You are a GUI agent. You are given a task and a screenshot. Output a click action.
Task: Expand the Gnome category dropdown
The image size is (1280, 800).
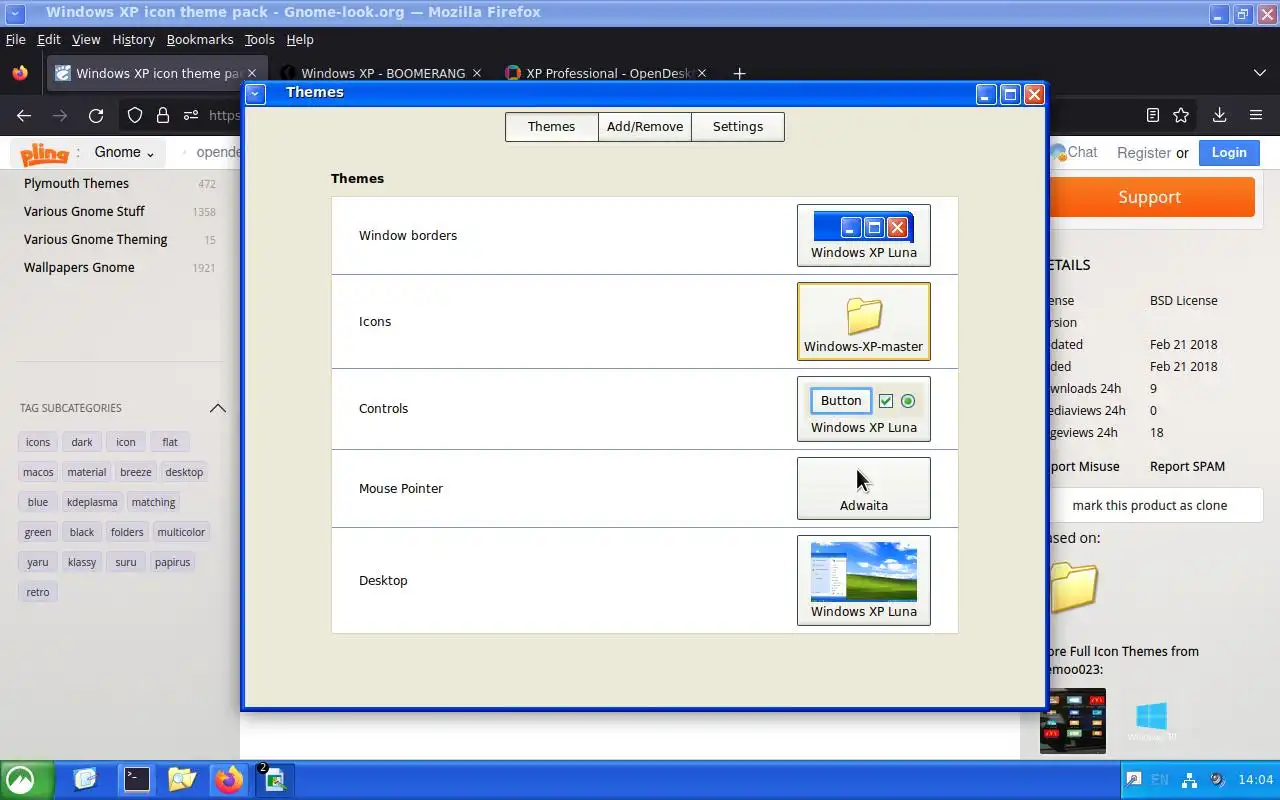coord(124,152)
